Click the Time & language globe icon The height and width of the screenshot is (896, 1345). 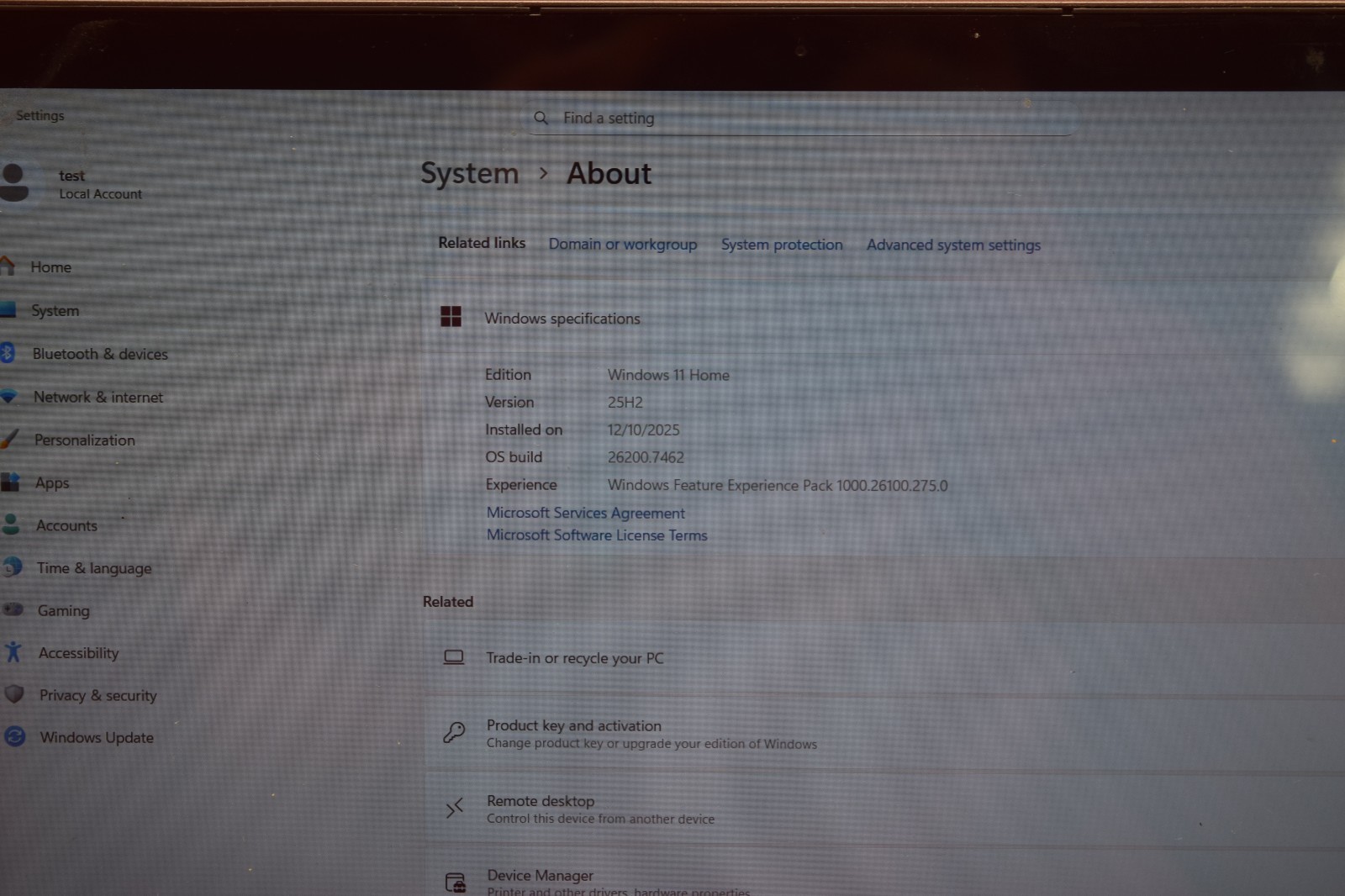[x=12, y=567]
